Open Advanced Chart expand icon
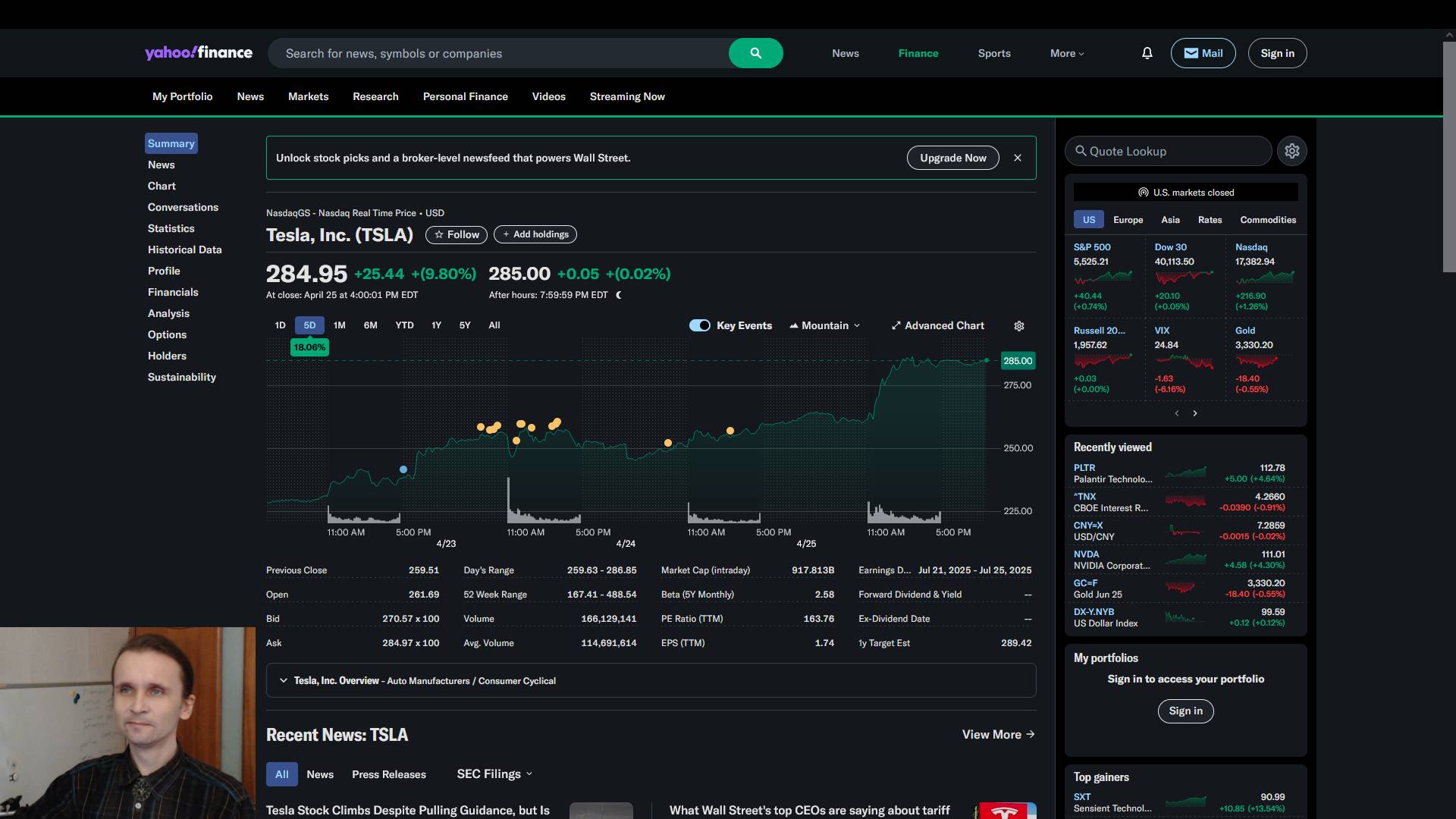The width and height of the screenshot is (1456, 819). 896,326
